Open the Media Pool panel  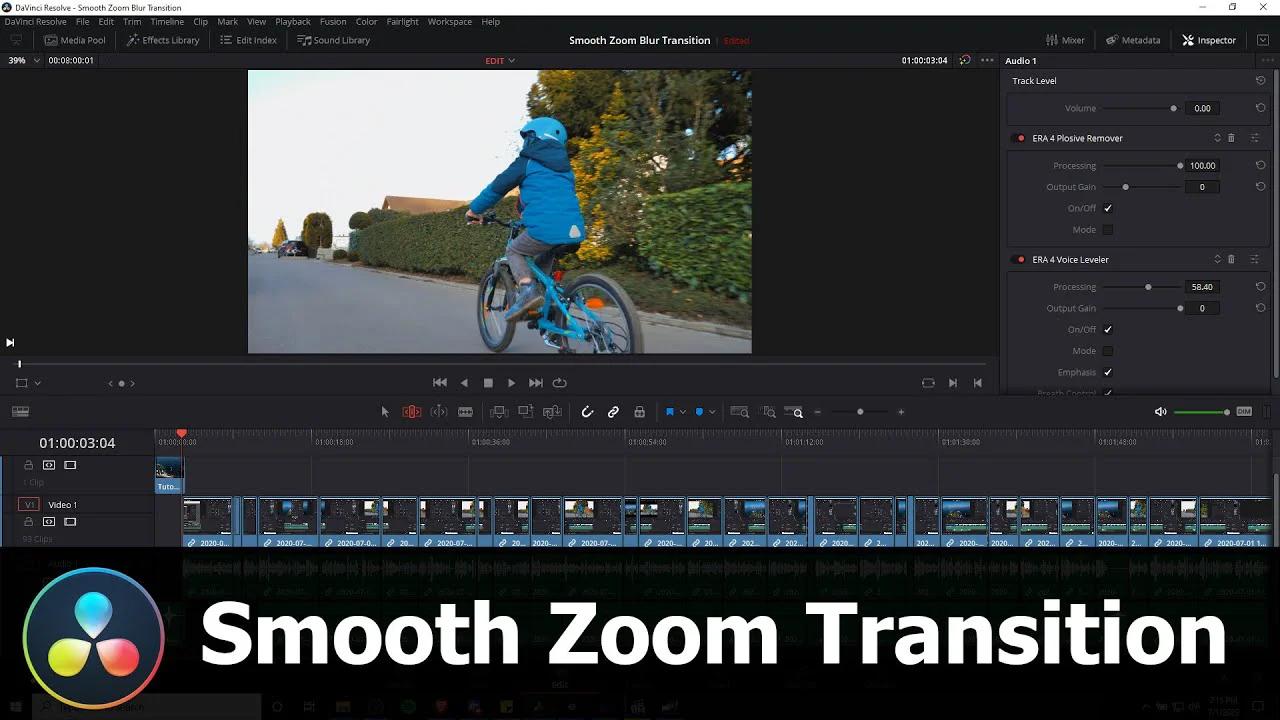pyautogui.click(x=75, y=40)
